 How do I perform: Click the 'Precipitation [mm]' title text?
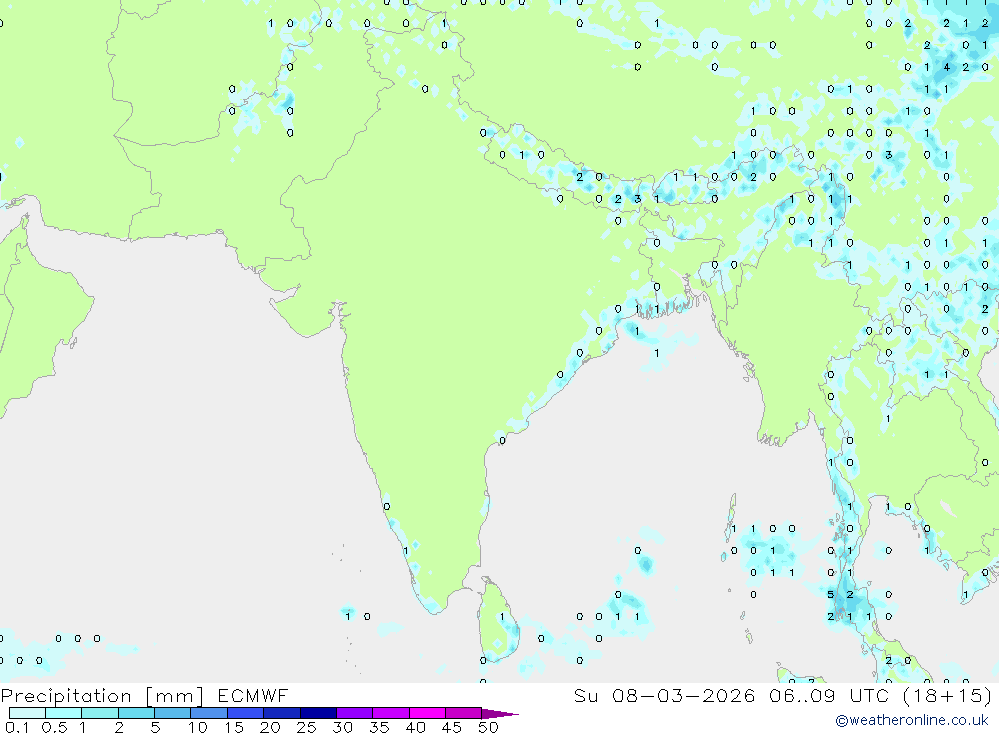102,696
